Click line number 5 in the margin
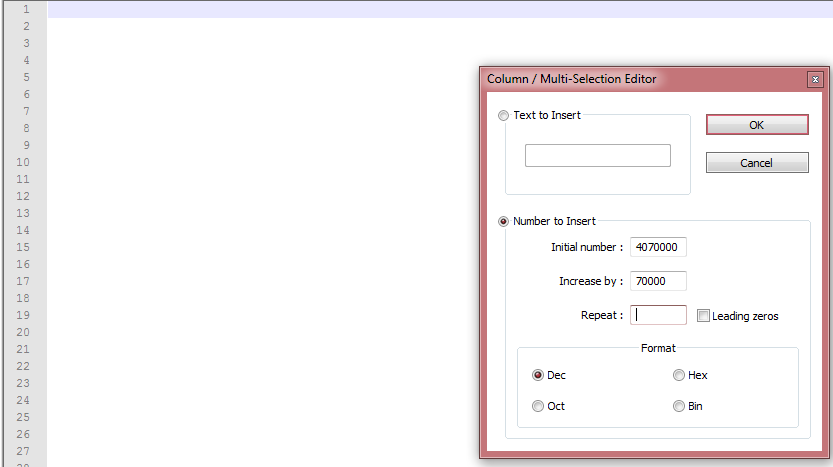Viewport: 833px width, 467px height. click(x=26, y=77)
